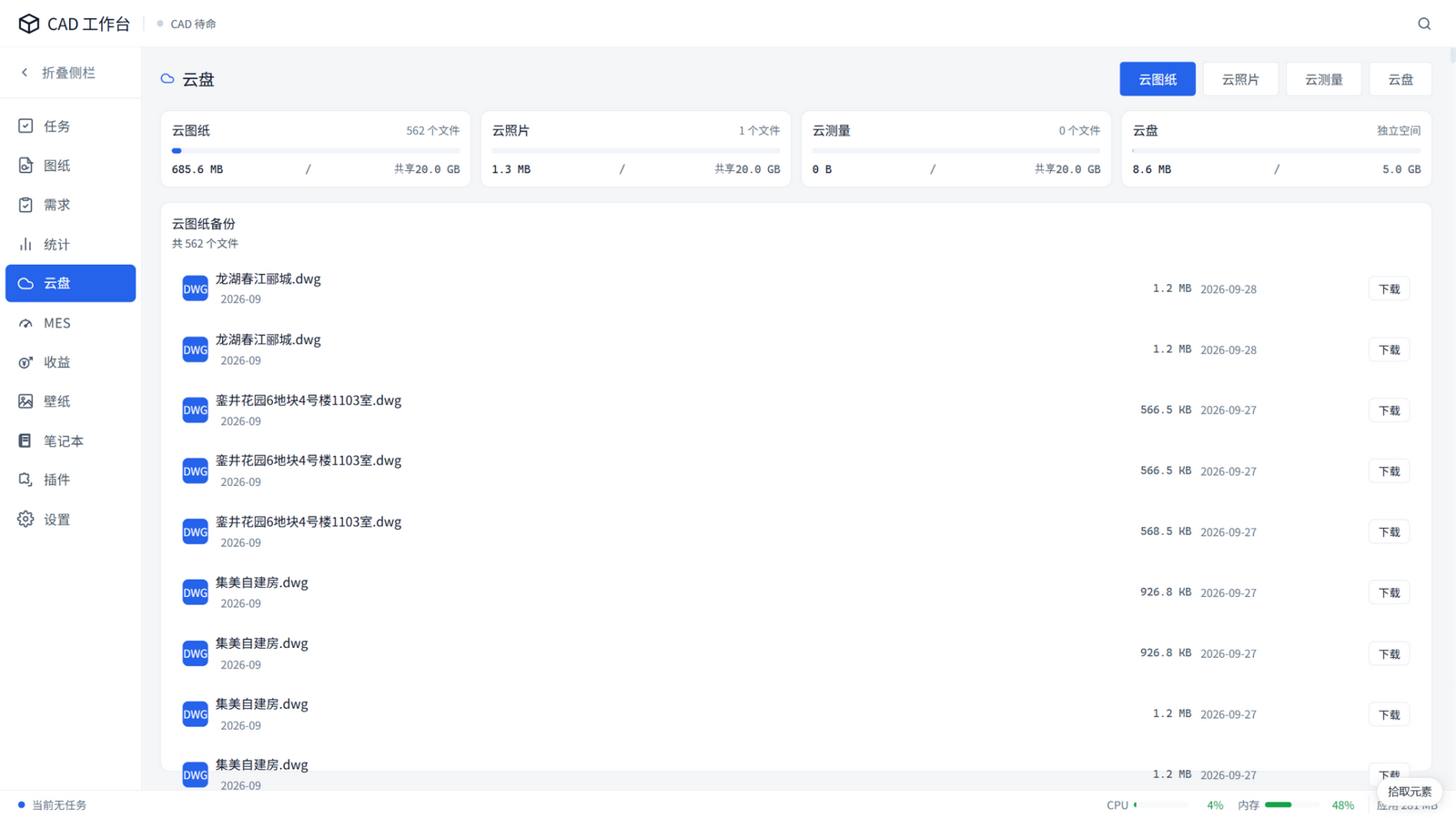The width and height of the screenshot is (1456, 819).
Task: Open the 收益 earnings icon
Action: click(25, 362)
